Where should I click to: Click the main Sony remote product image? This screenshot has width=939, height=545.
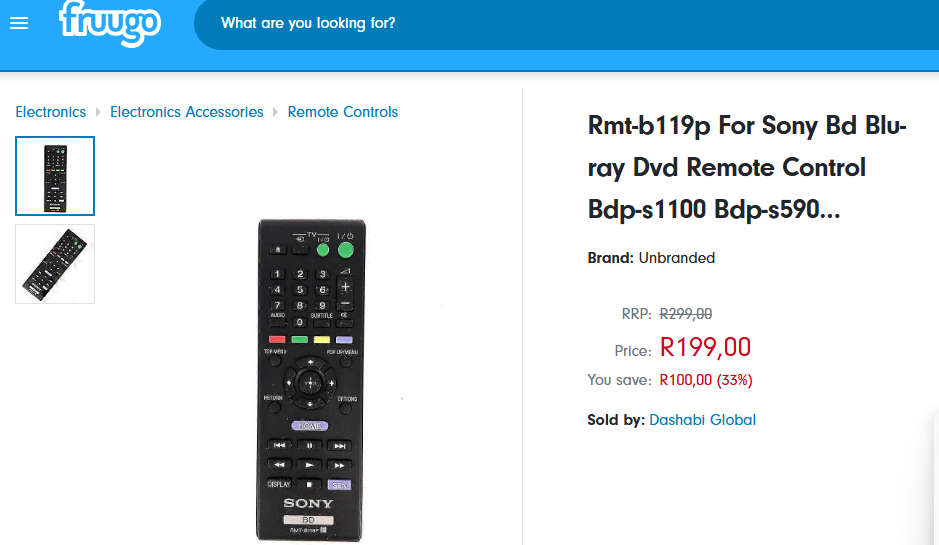point(310,380)
